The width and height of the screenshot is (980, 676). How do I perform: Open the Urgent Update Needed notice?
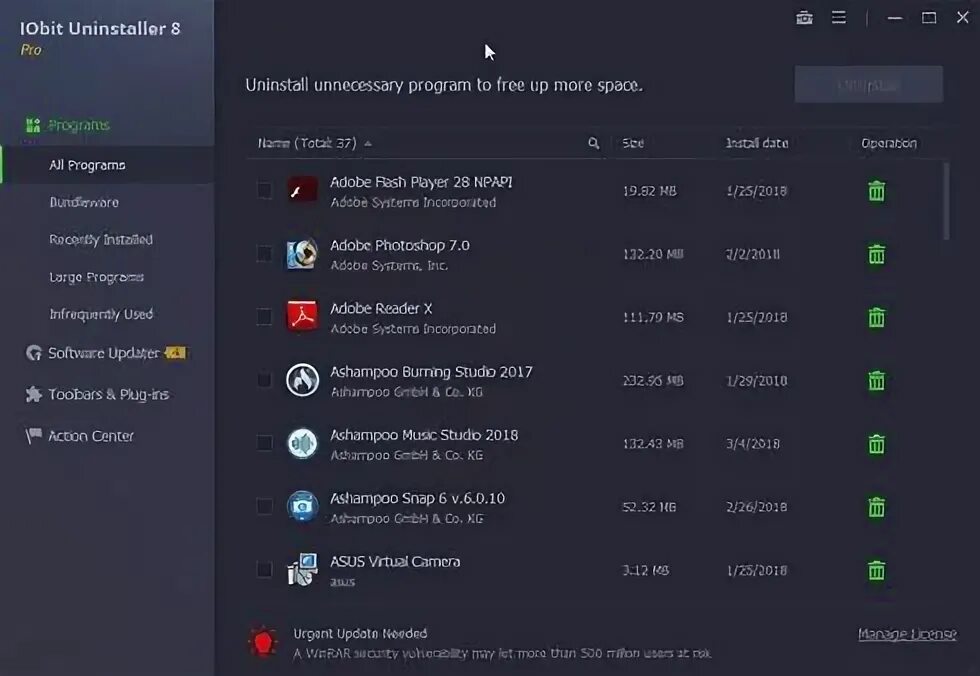[x=360, y=634]
